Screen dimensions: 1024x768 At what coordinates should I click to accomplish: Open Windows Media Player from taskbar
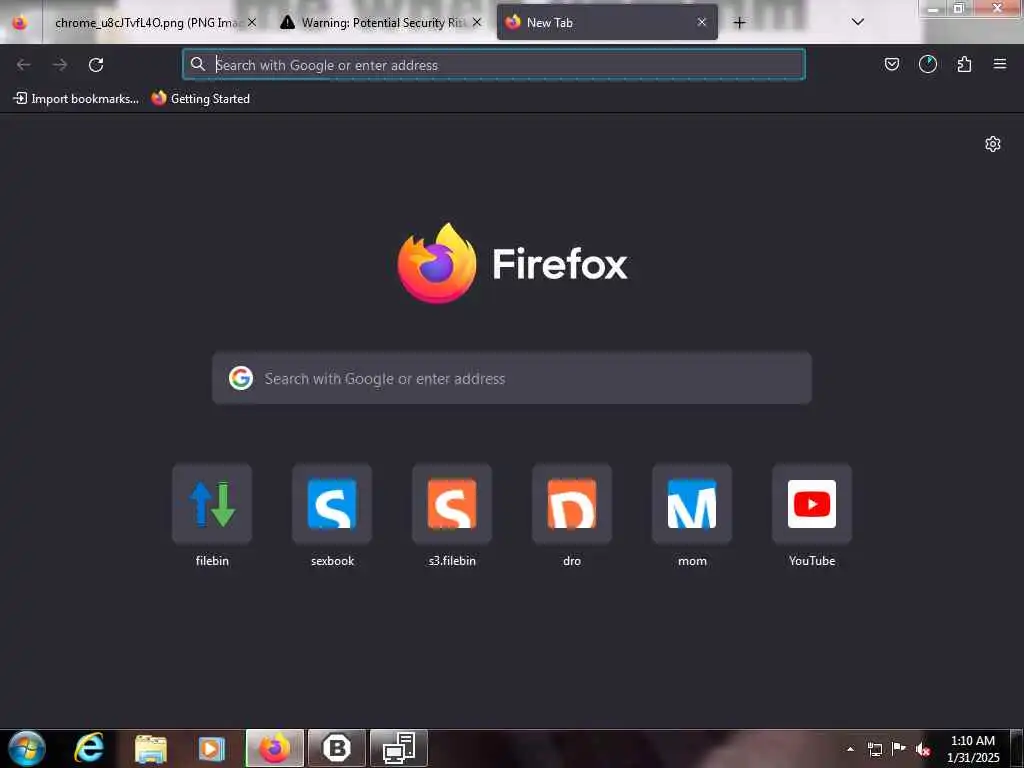coord(211,749)
